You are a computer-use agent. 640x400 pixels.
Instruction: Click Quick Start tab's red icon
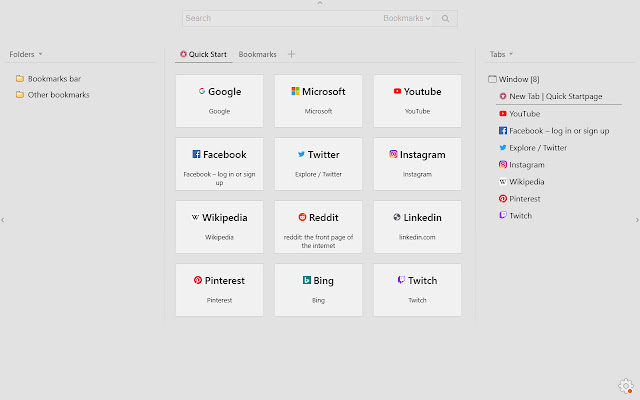pos(183,54)
